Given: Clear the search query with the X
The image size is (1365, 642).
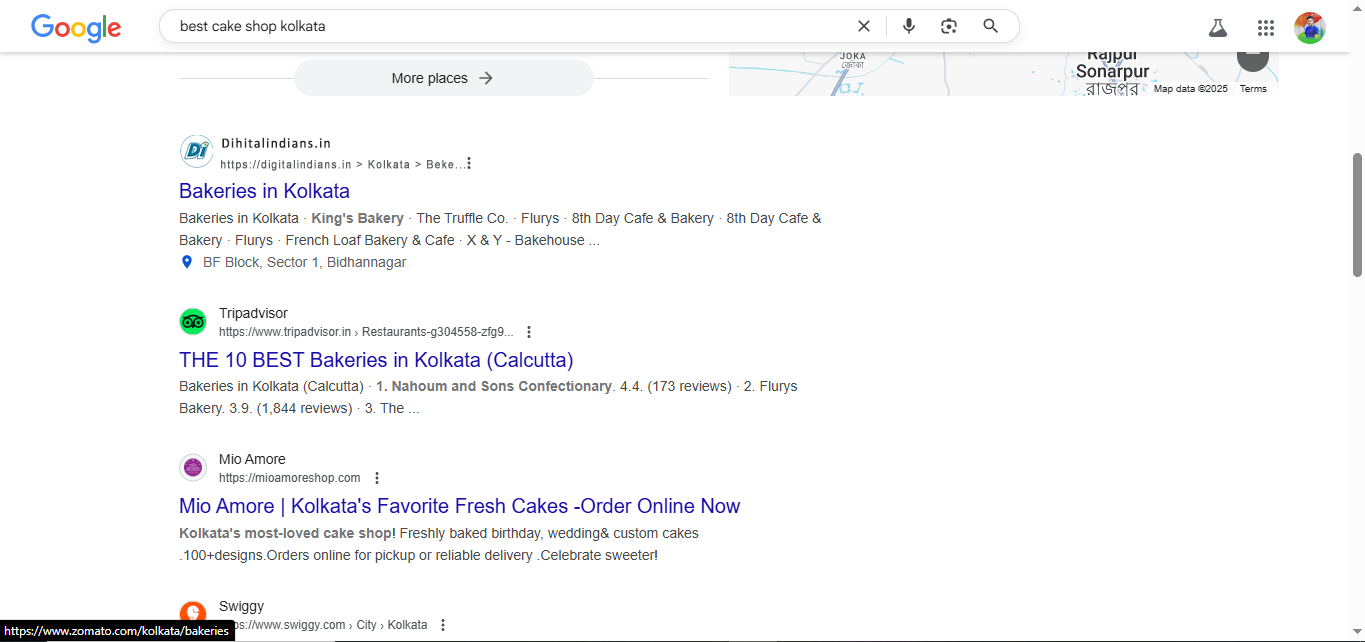Looking at the screenshot, I should click(x=863, y=26).
